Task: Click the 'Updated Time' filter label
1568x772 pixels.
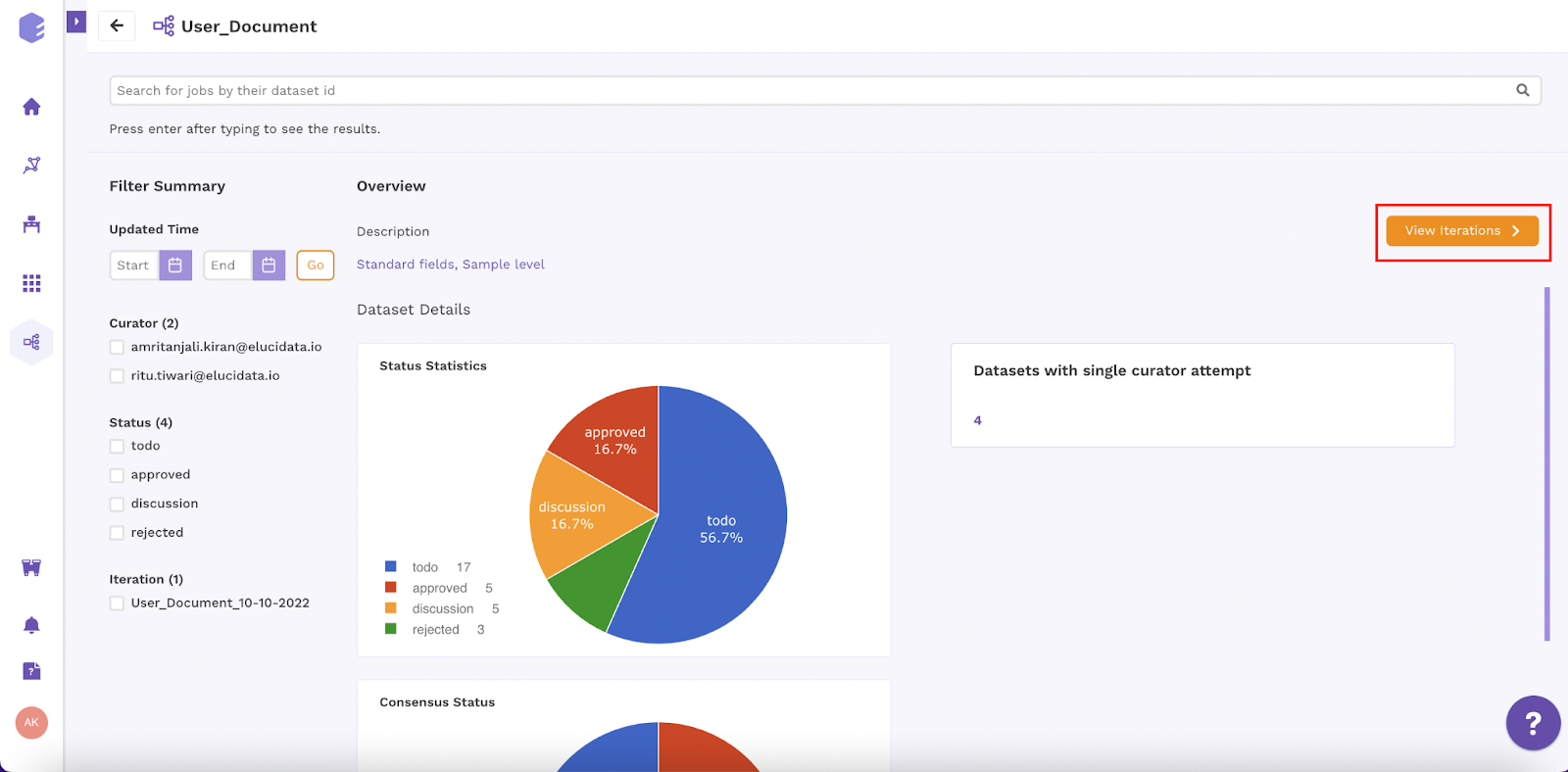Action: tap(154, 229)
